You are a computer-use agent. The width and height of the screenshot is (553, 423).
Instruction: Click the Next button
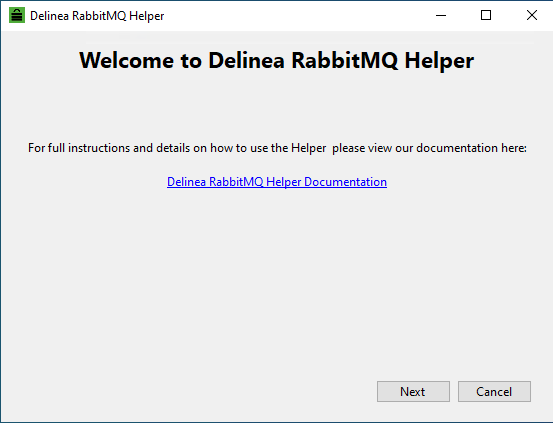[x=413, y=392]
